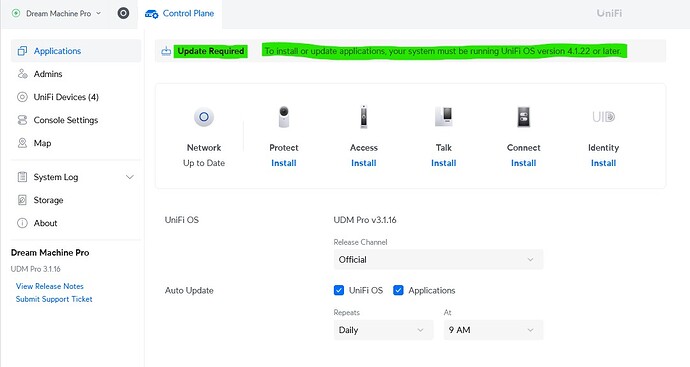The height and width of the screenshot is (367, 690).
Task: Select the Protect camera icon
Action: coord(284,117)
